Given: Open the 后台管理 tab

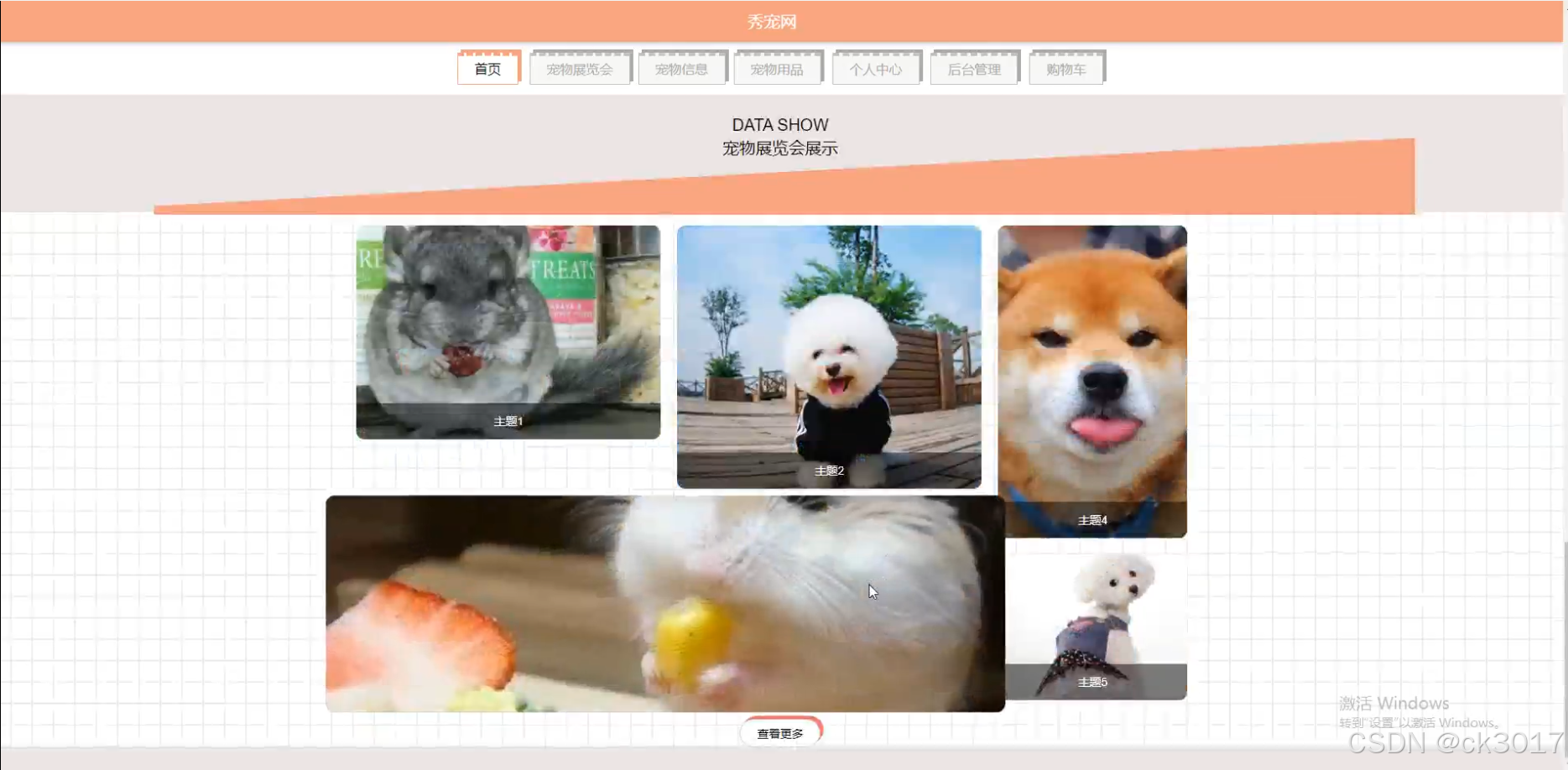Looking at the screenshot, I should [x=975, y=69].
